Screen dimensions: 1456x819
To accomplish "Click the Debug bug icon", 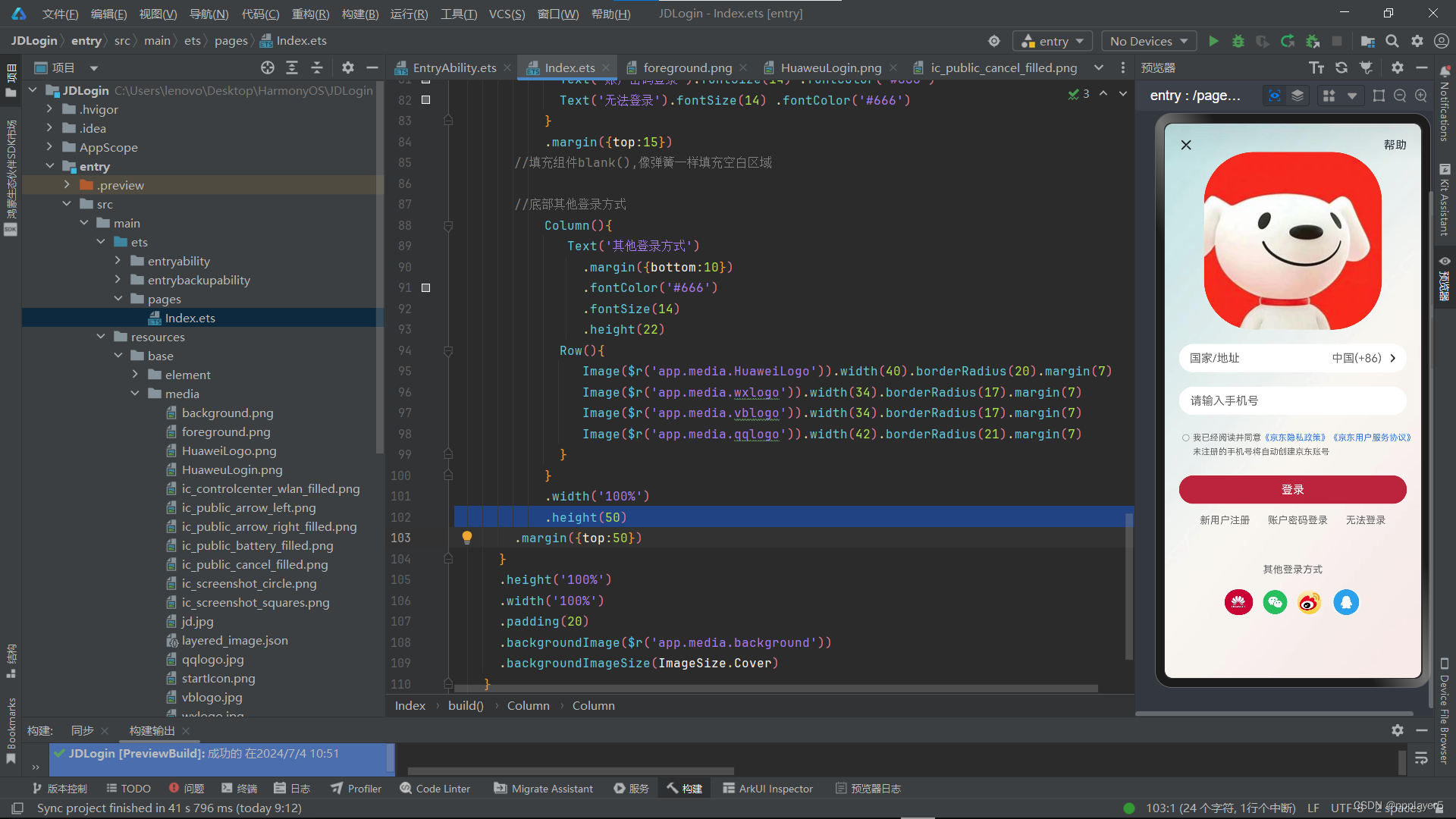I will pyautogui.click(x=1238, y=41).
